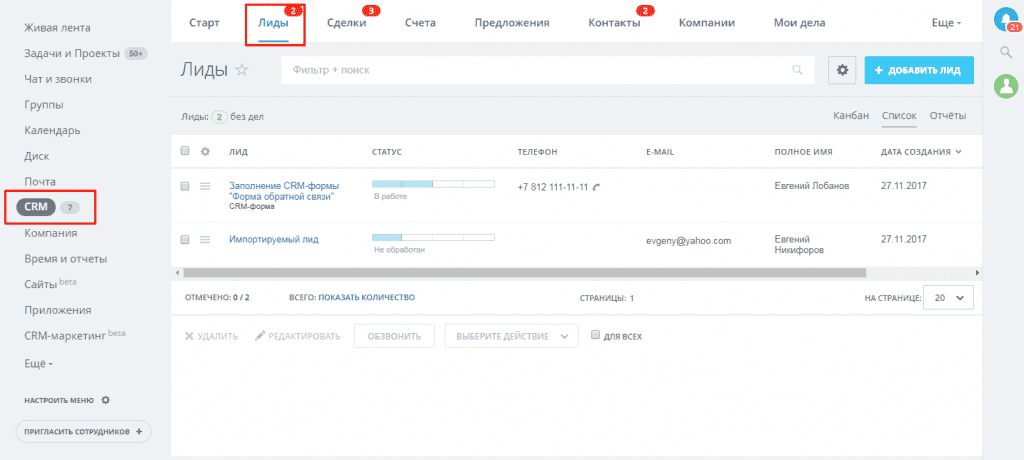
Task: Expand the НА СТРАНИЦЕ 20 dropdown
Action: (x=947, y=298)
